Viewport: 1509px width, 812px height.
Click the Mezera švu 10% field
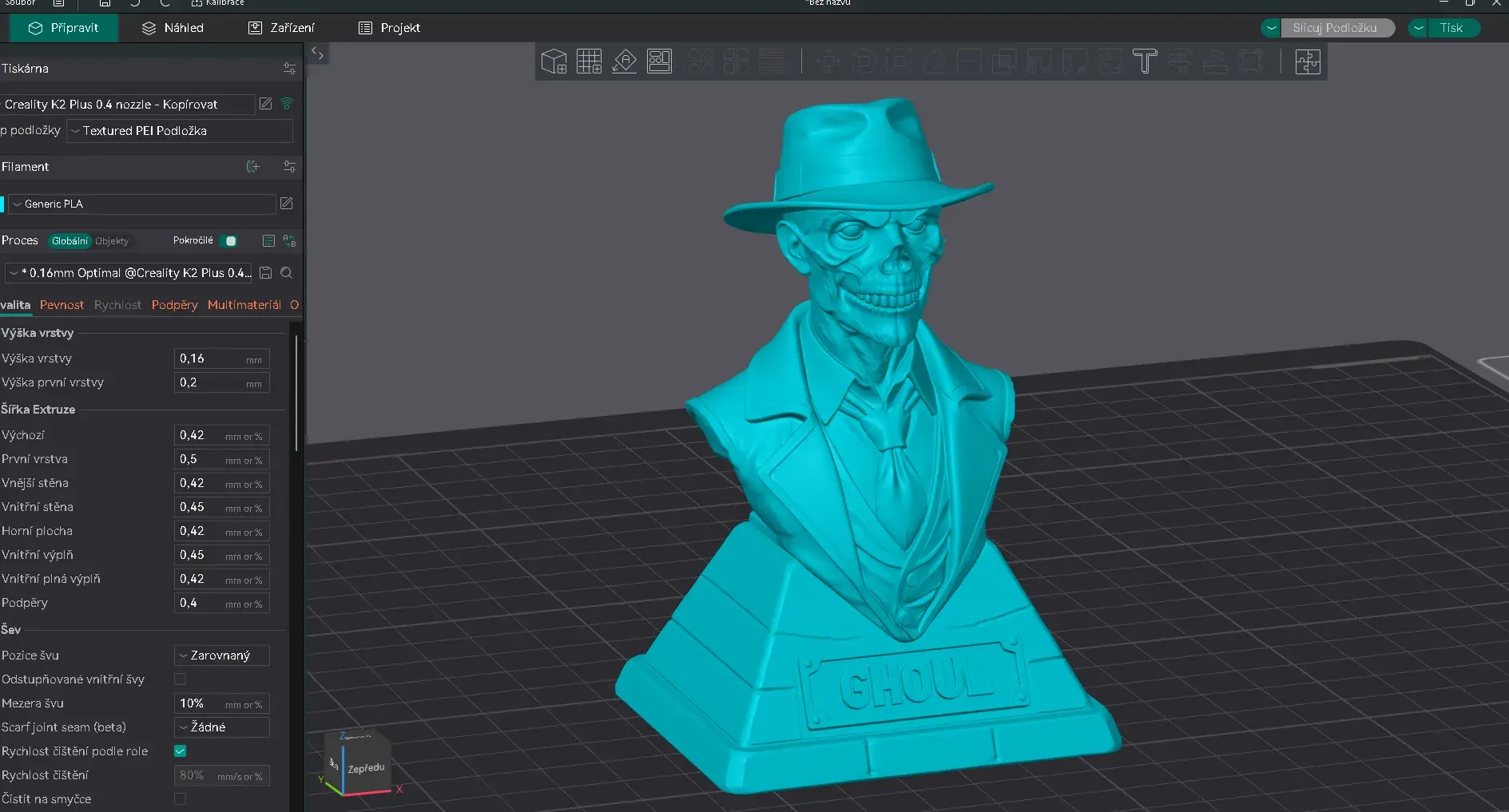tap(222, 703)
